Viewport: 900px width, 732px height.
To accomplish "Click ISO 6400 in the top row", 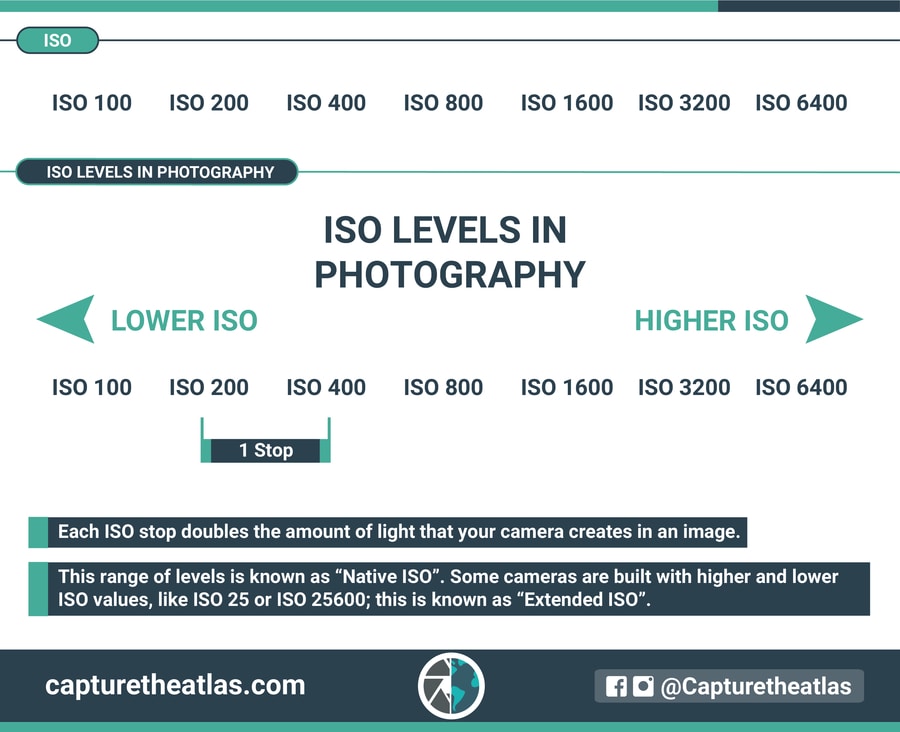I will click(x=801, y=103).
